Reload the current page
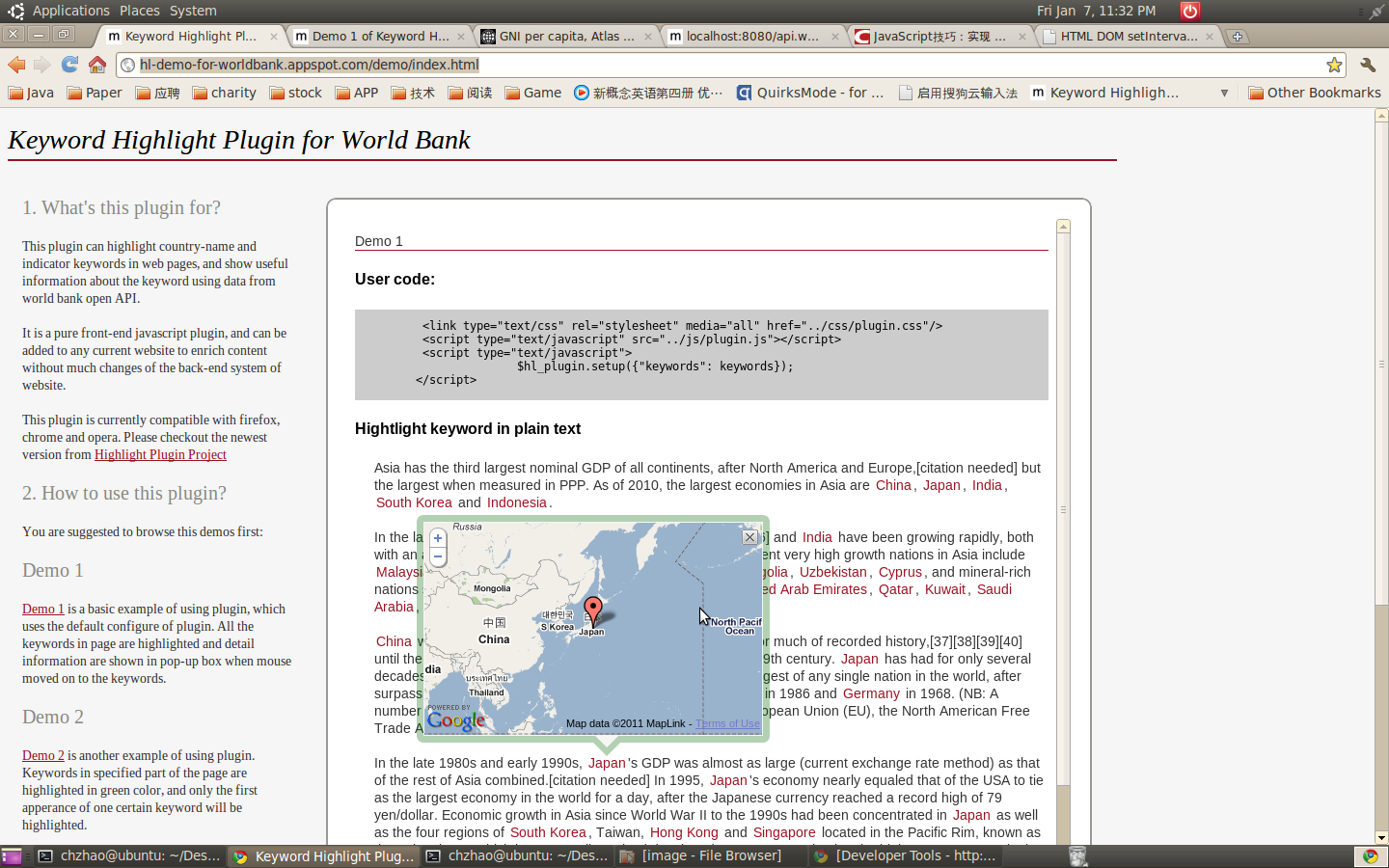The image size is (1389, 868). coord(69,65)
